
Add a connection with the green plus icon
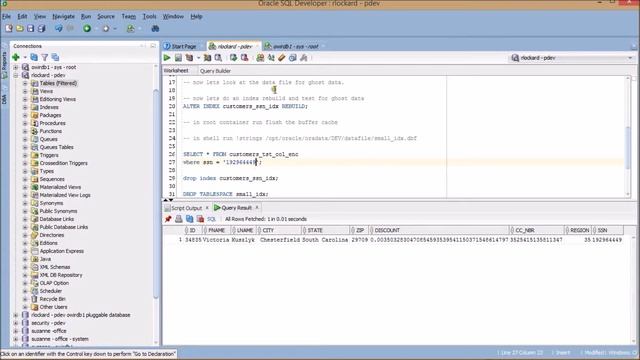point(16,57)
